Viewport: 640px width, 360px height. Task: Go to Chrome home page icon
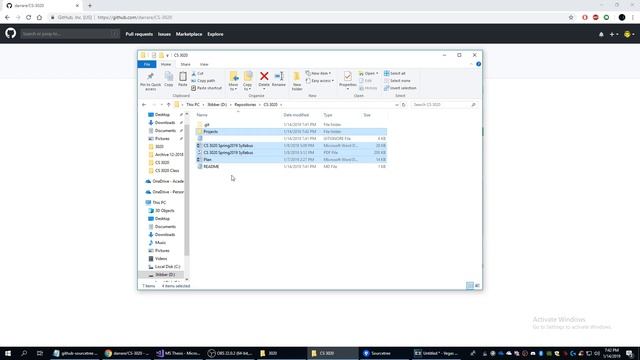coord(39,18)
